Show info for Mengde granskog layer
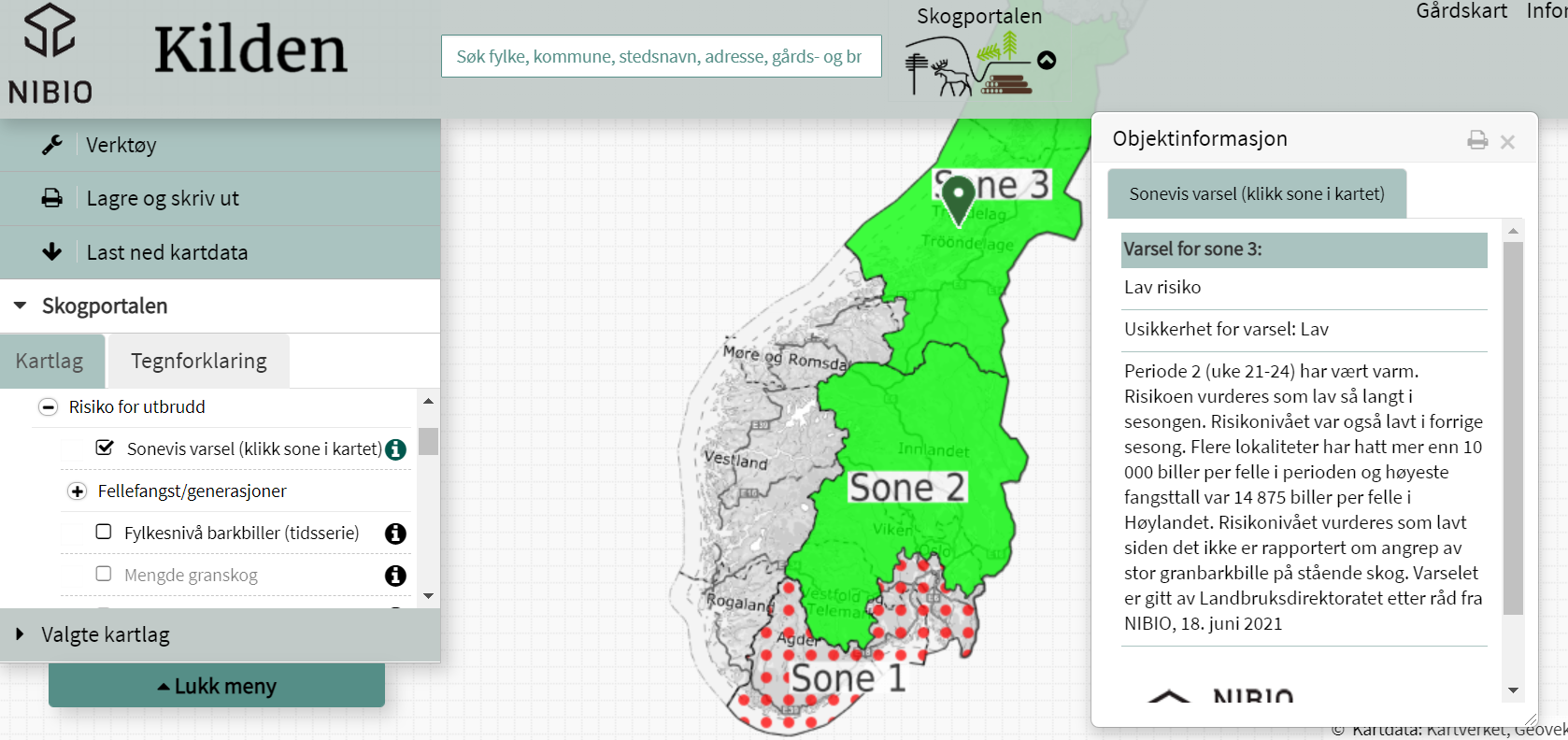 tap(396, 576)
